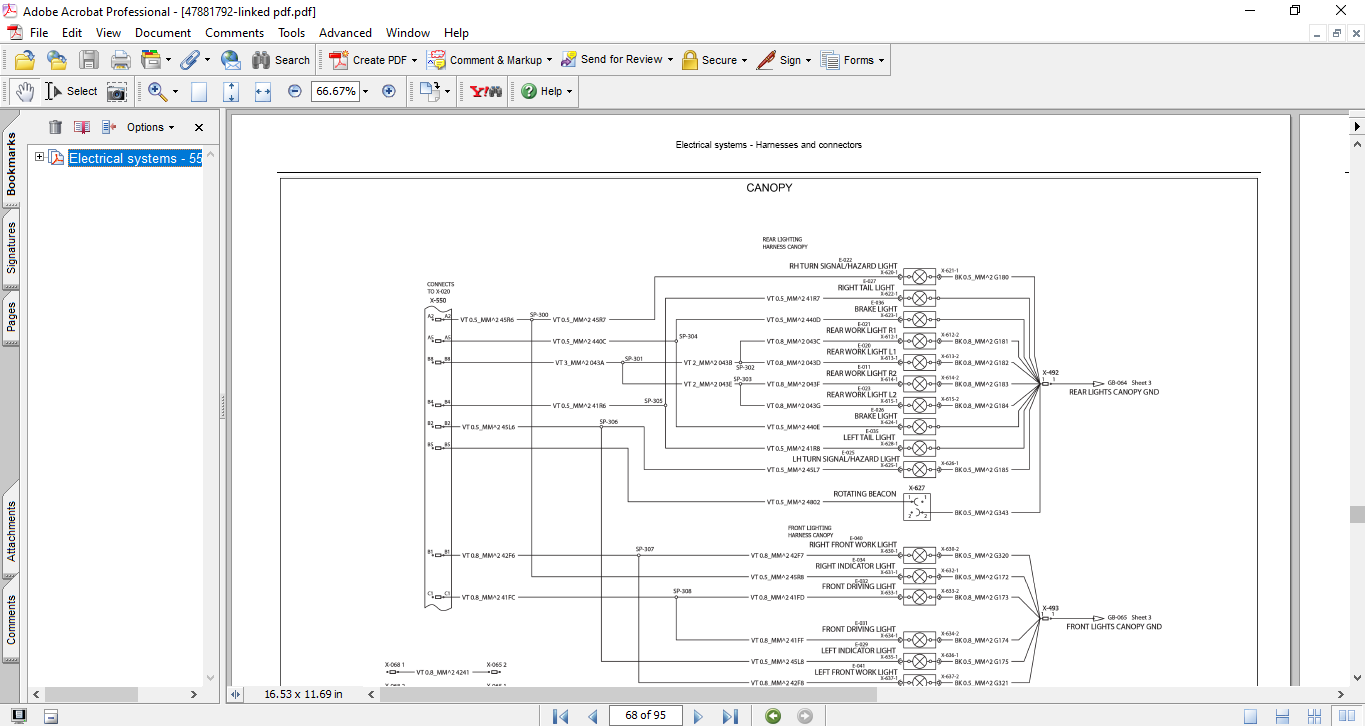Open the bookmarks Options dropdown
Image resolution: width=1365 pixels, height=726 pixels.
(150, 127)
